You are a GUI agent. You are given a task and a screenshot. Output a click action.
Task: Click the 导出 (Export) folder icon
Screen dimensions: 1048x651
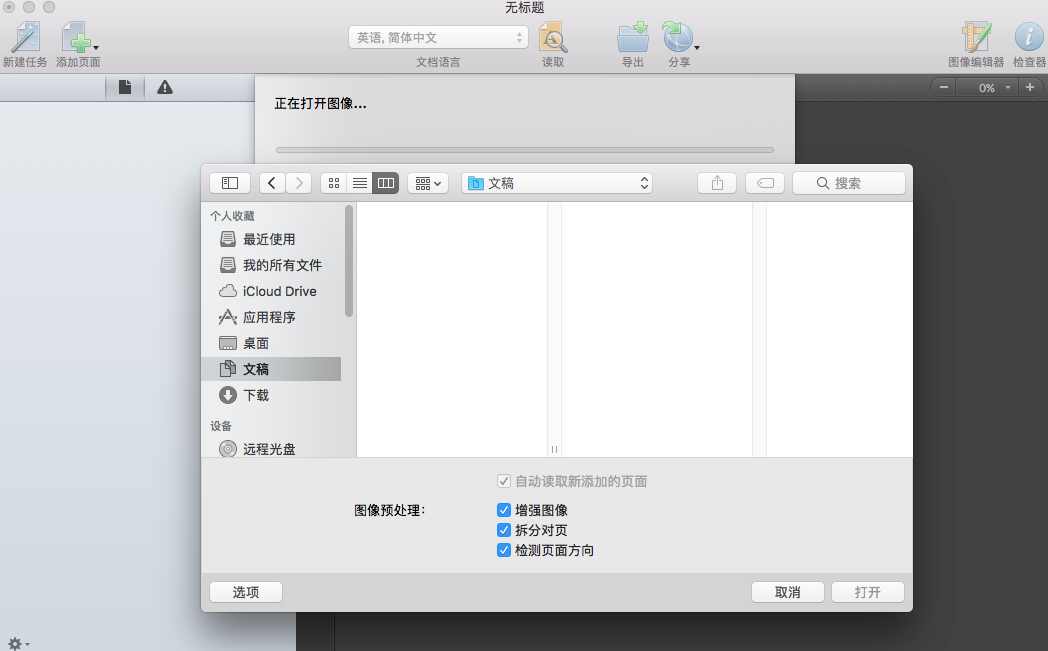[x=633, y=39]
